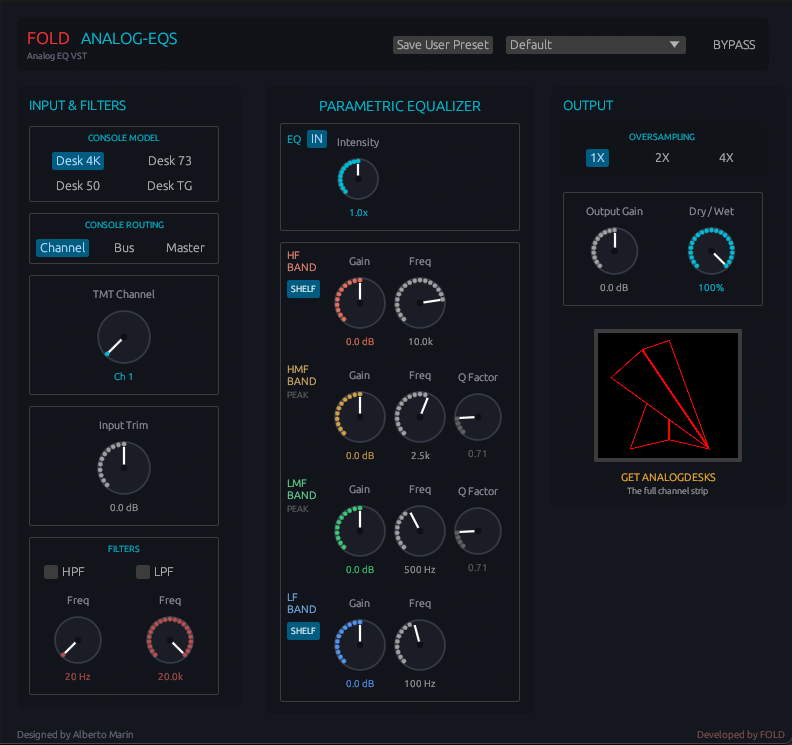Click the 100% Dry/Wet value
The image size is (792, 745).
[711, 288]
